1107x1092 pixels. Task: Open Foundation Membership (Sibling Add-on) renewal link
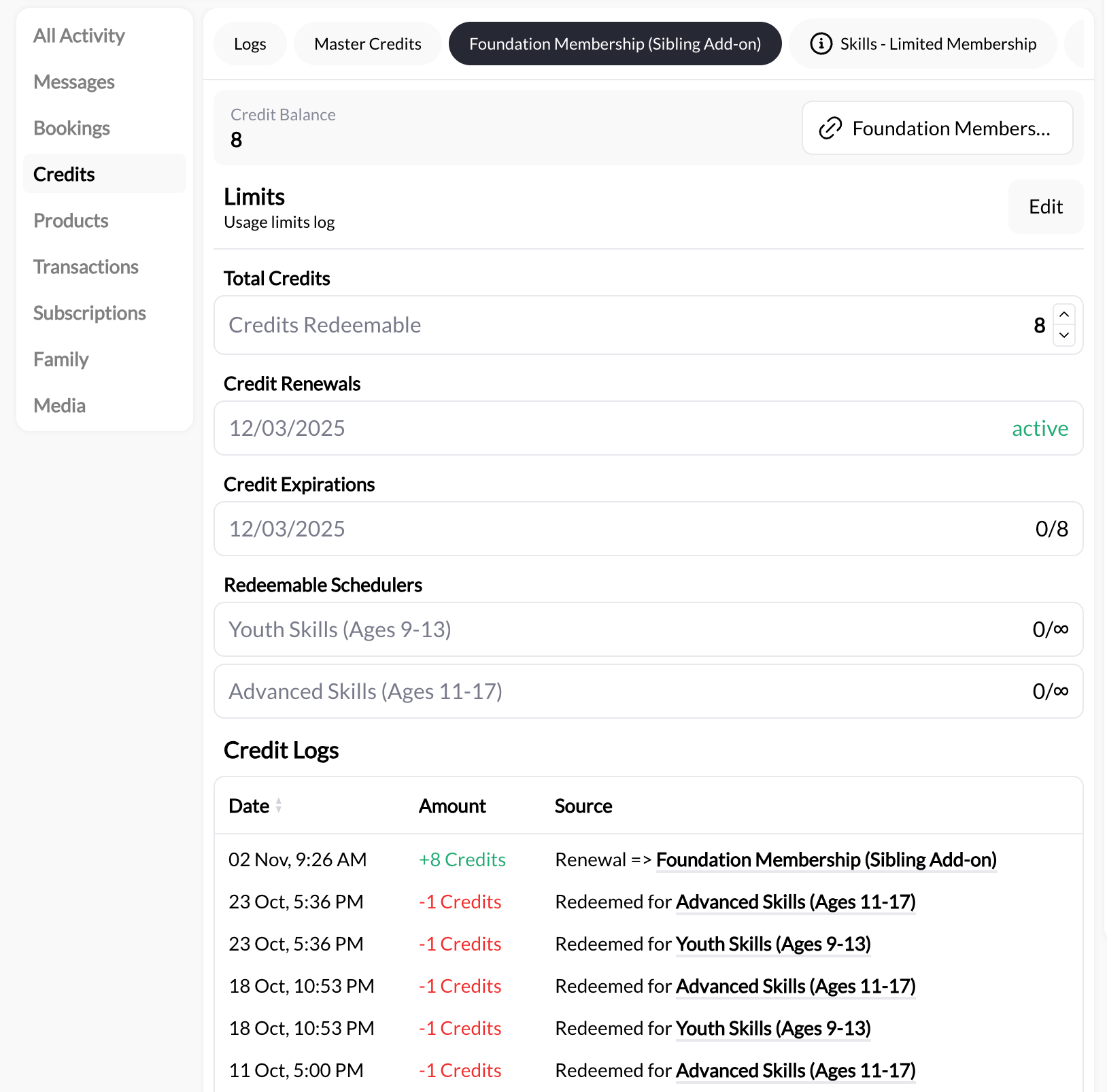tap(826, 859)
